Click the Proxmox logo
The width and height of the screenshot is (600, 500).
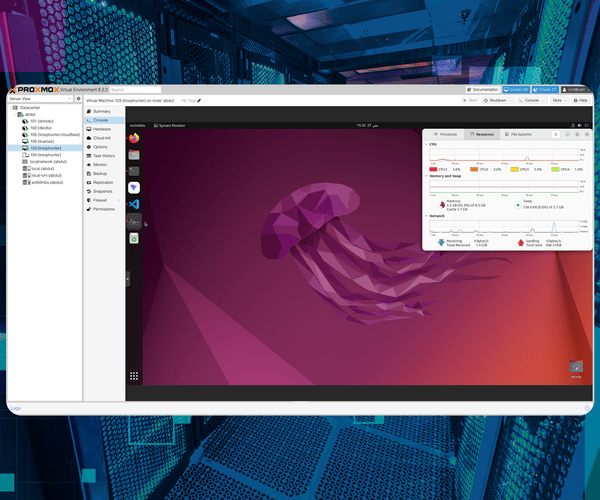[34, 90]
